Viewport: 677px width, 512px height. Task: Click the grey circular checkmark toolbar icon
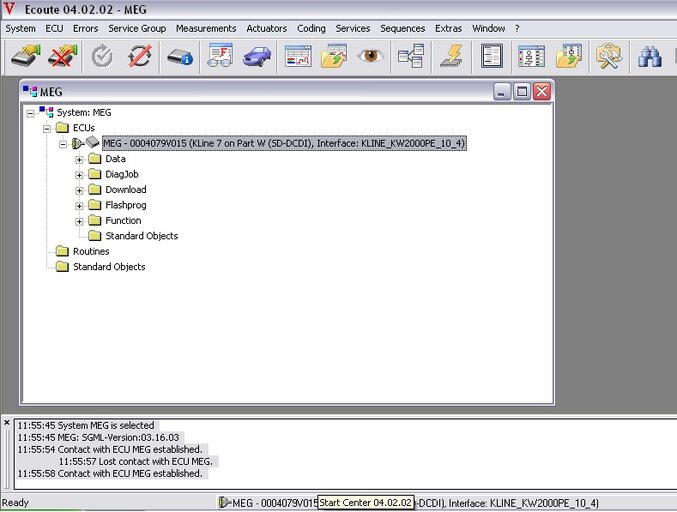pyautogui.click(x=102, y=56)
